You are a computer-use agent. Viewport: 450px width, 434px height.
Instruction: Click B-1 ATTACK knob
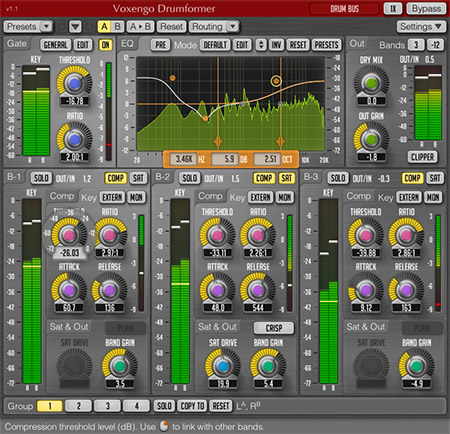coord(69,290)
